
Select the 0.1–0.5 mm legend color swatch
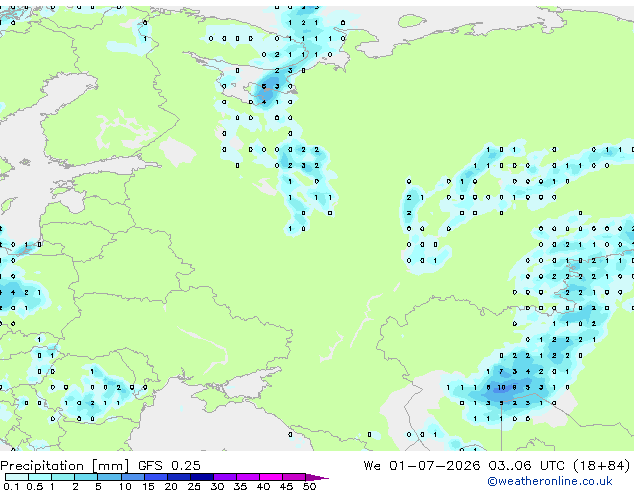click(17, 477)
